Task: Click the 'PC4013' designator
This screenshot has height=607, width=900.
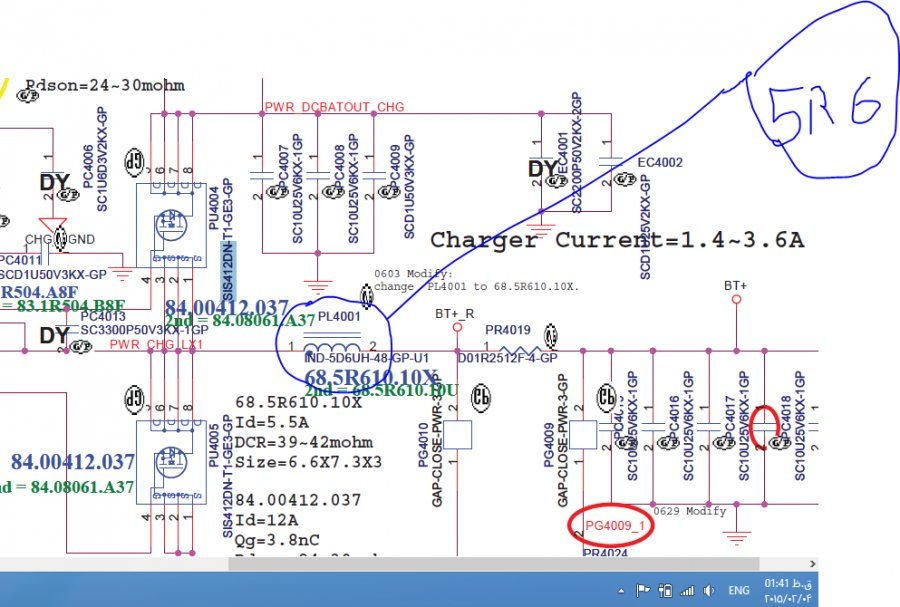Action: [x=103, y=317]
